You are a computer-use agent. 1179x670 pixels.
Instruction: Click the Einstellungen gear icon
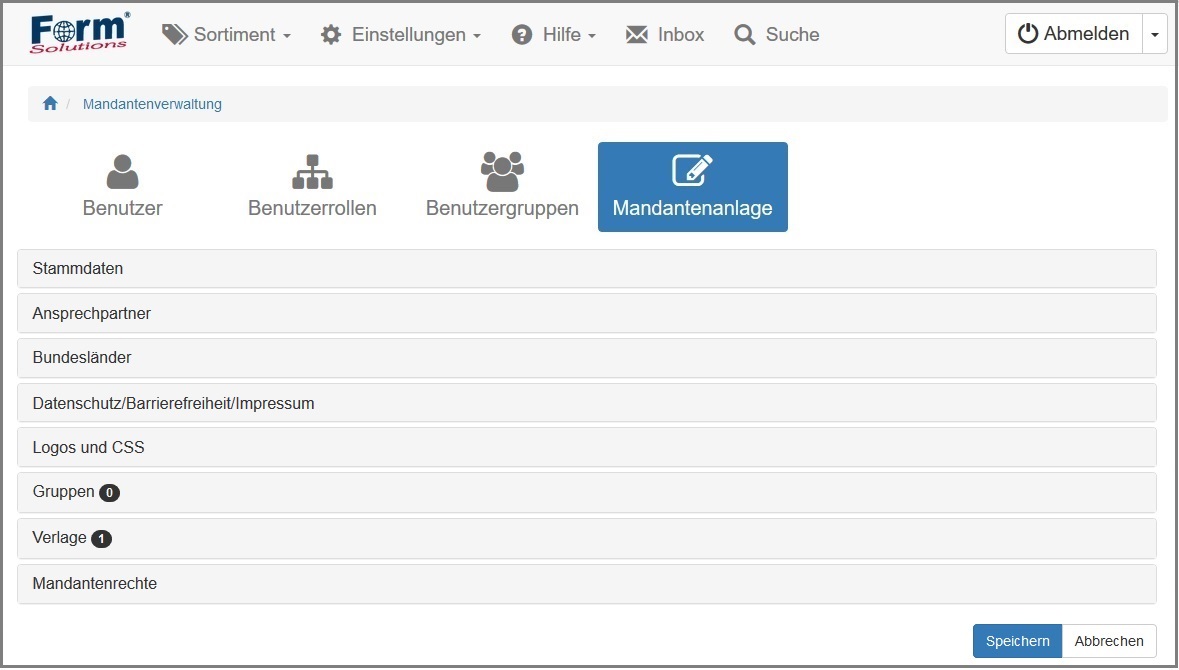331,35
